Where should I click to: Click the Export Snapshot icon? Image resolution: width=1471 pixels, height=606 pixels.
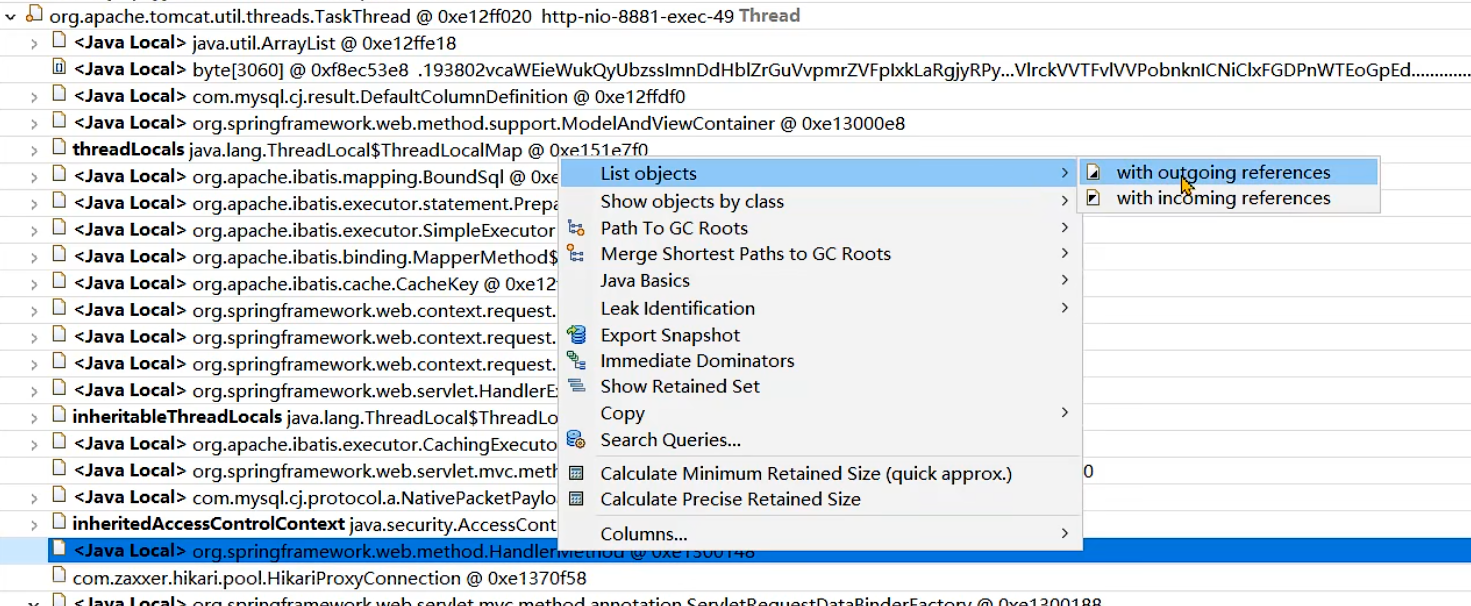(x=576, y=335)
